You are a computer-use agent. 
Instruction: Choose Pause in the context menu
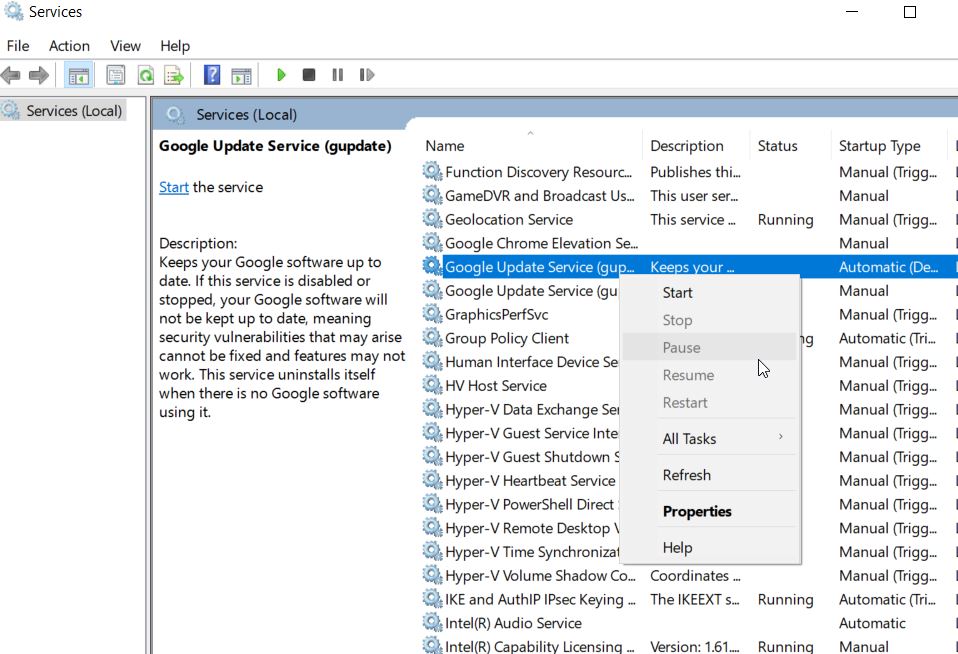(710, 348)
